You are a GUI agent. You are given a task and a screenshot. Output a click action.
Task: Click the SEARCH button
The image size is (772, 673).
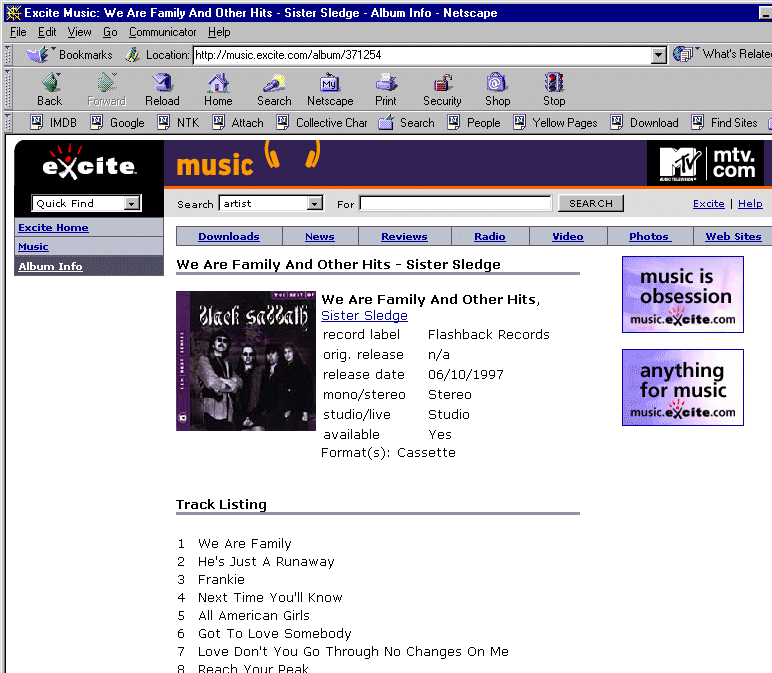click(591, 203)
